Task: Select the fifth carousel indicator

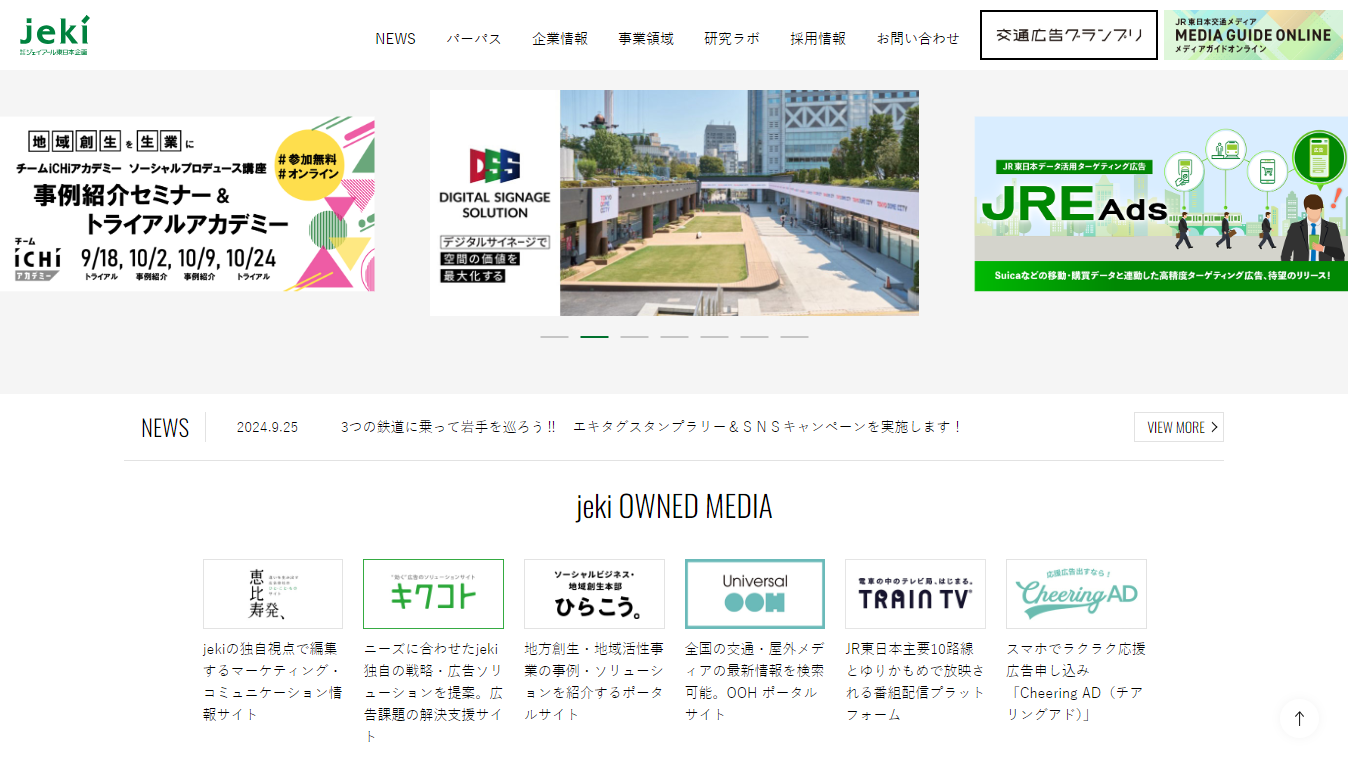Action: pos(714,337)
